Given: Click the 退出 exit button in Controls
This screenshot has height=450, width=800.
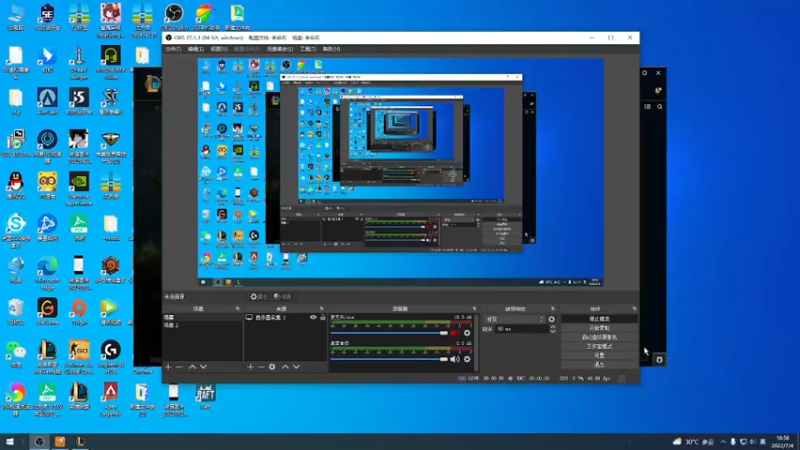Looking at the screenshot, I should point(599,364).
